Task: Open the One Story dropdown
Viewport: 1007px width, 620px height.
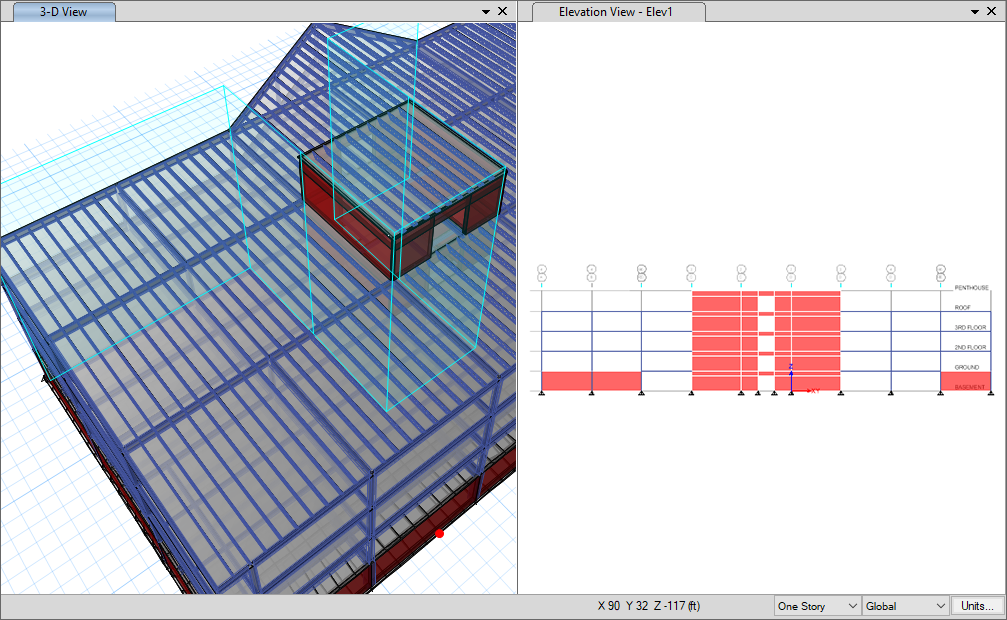Action: pyautogui.click(x=817, y=606)
